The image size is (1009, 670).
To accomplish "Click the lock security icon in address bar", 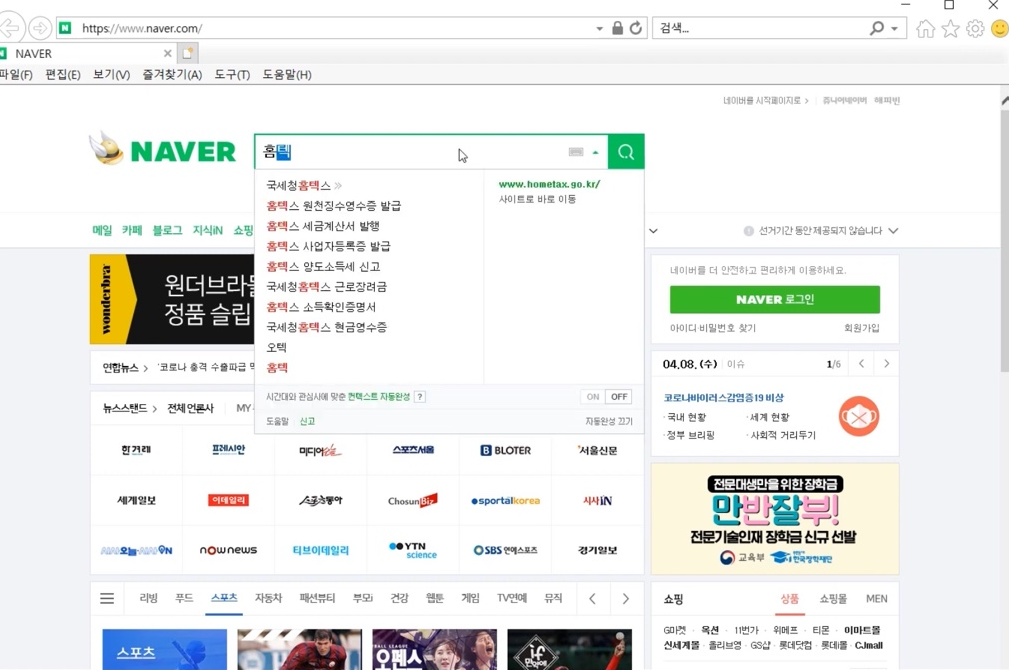I will pos(617,28).
